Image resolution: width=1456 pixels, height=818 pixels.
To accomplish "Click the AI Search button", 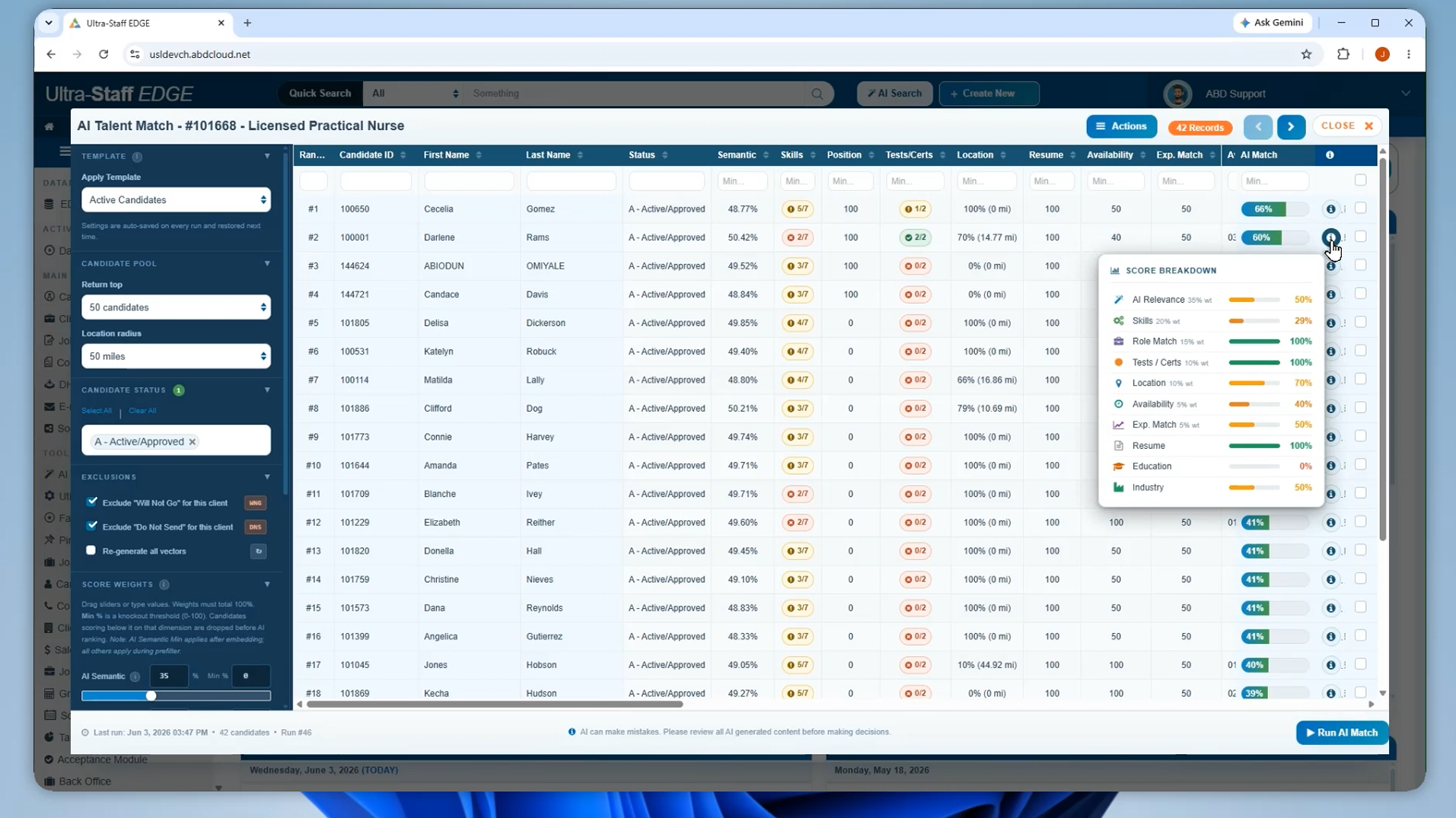I will coord(894,94).
